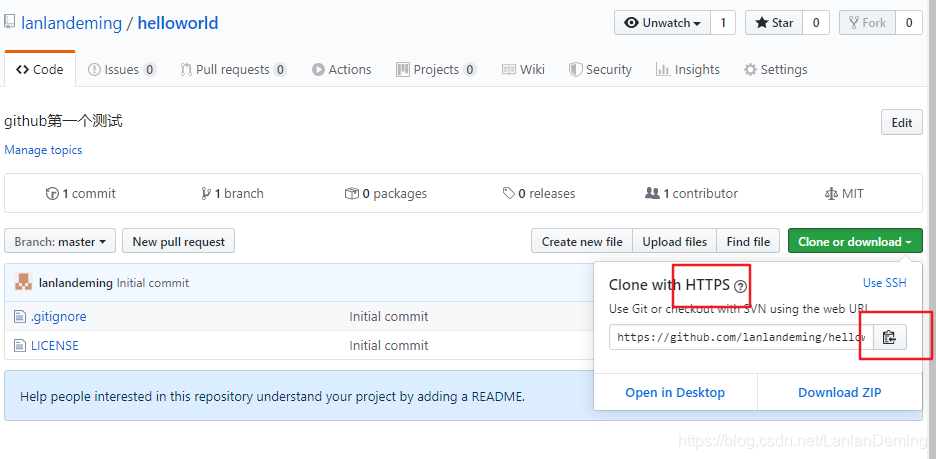The image size is (936, 459).
Task: Click Download ZIP
Action: [x=840, y=392]
